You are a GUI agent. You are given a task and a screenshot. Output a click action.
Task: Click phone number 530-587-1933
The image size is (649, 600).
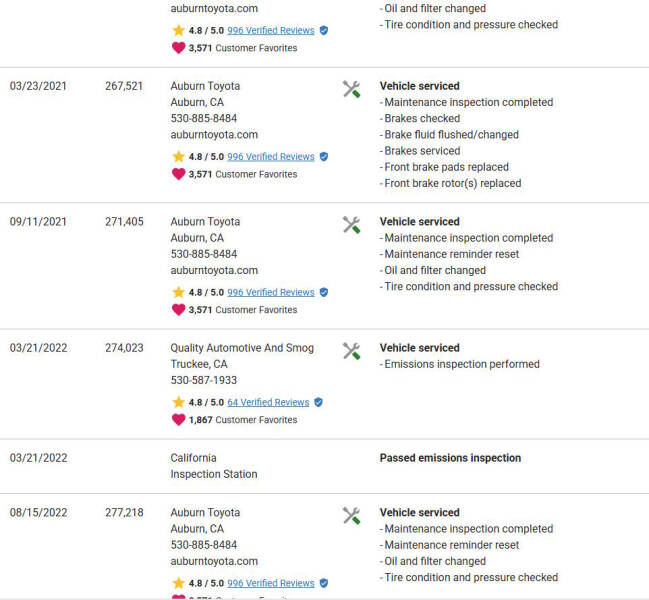pos(204,380)
